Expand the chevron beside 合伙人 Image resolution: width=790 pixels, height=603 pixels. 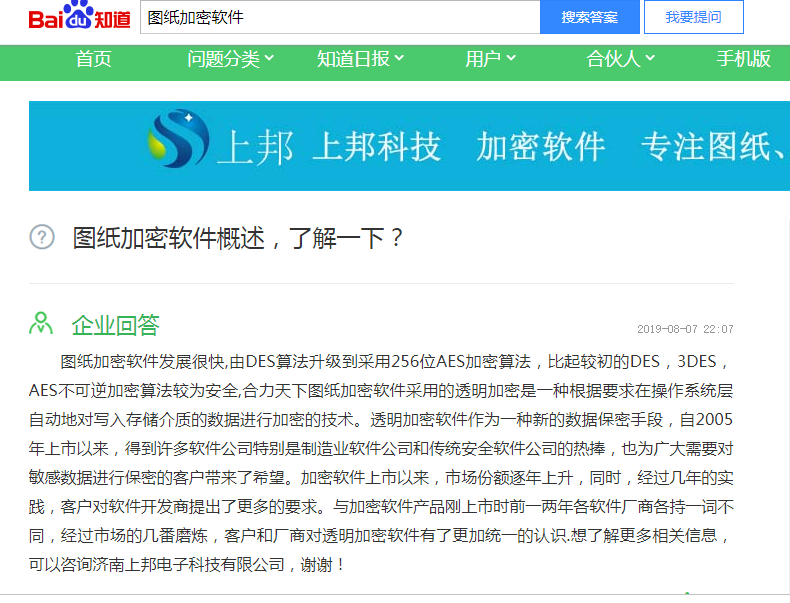click(650, 58)
